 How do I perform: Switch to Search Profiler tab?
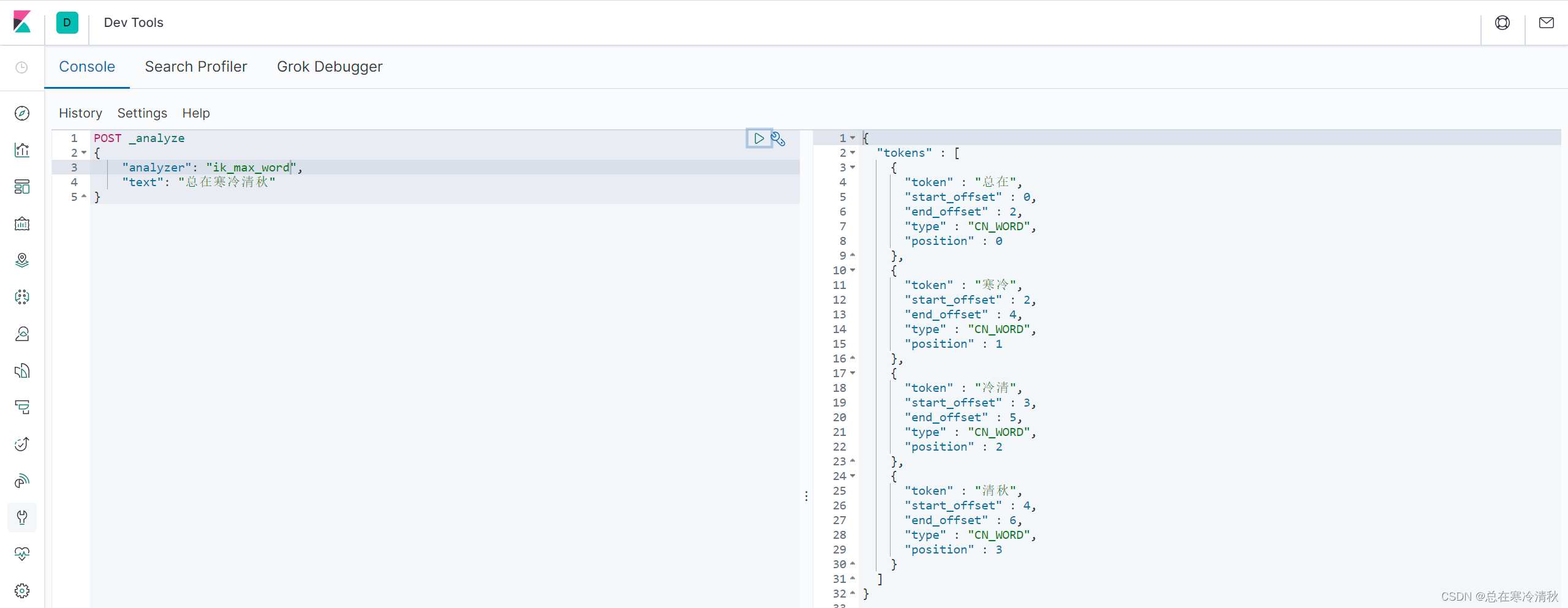196,67
